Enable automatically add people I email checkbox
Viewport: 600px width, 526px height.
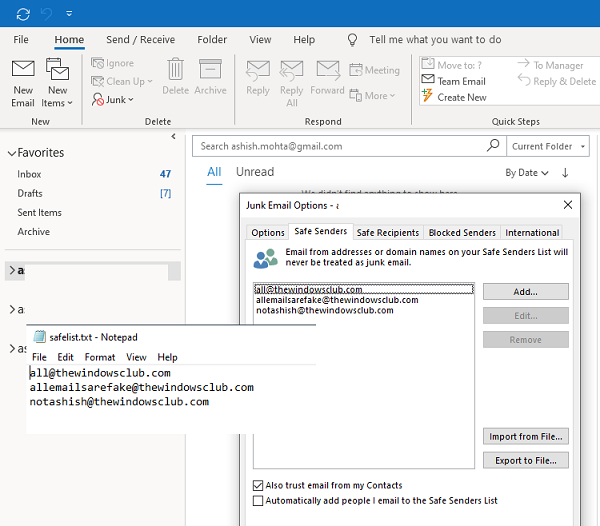259,500
